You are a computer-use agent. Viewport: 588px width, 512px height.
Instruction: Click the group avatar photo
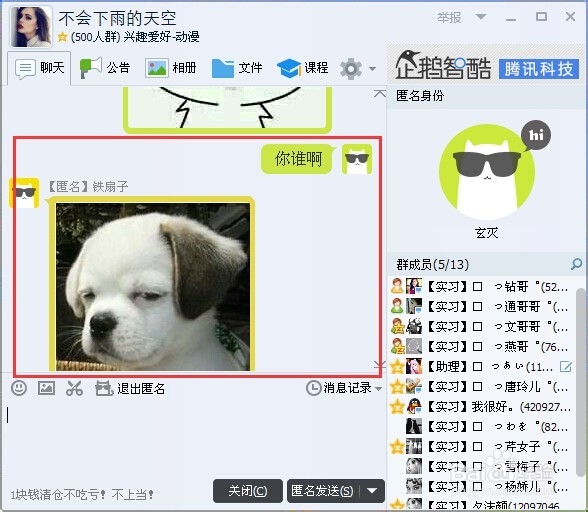[31, 26]
